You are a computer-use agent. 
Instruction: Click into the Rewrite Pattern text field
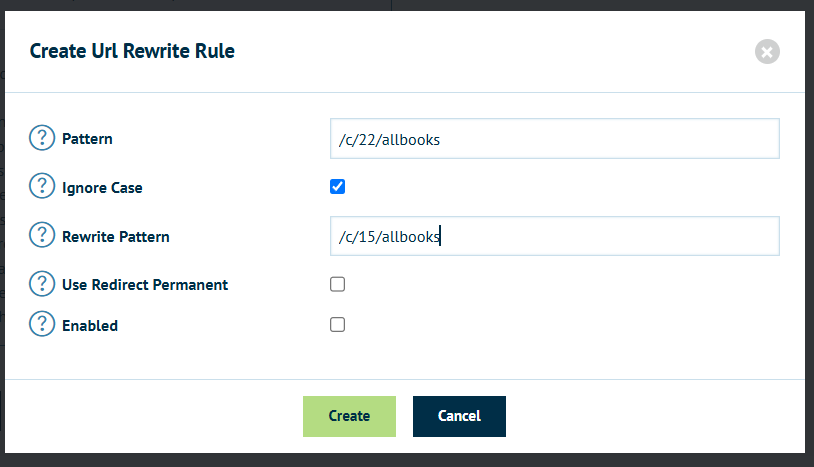click(554, 236)
